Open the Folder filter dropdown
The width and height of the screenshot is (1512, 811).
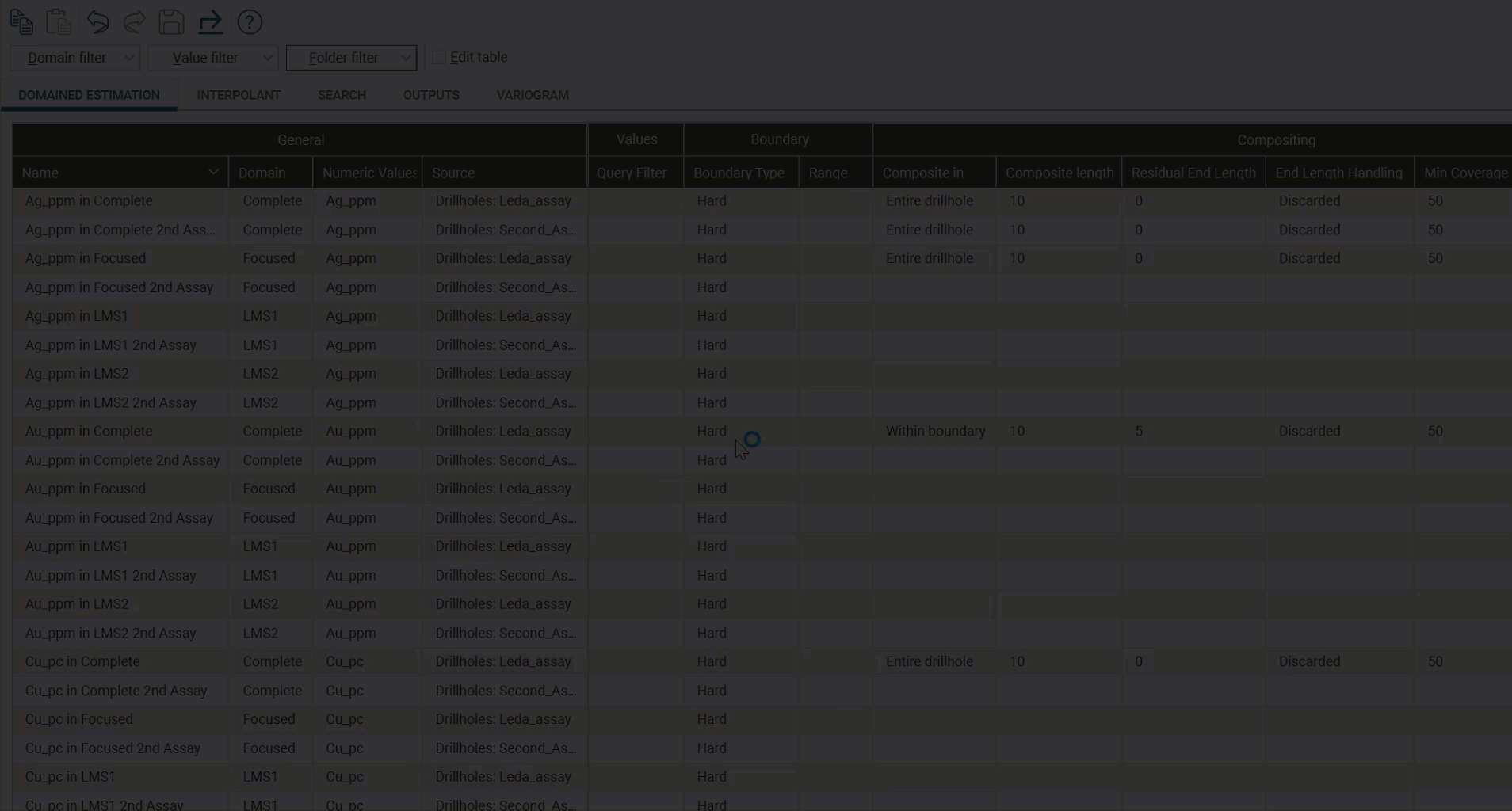pos(351,58)
